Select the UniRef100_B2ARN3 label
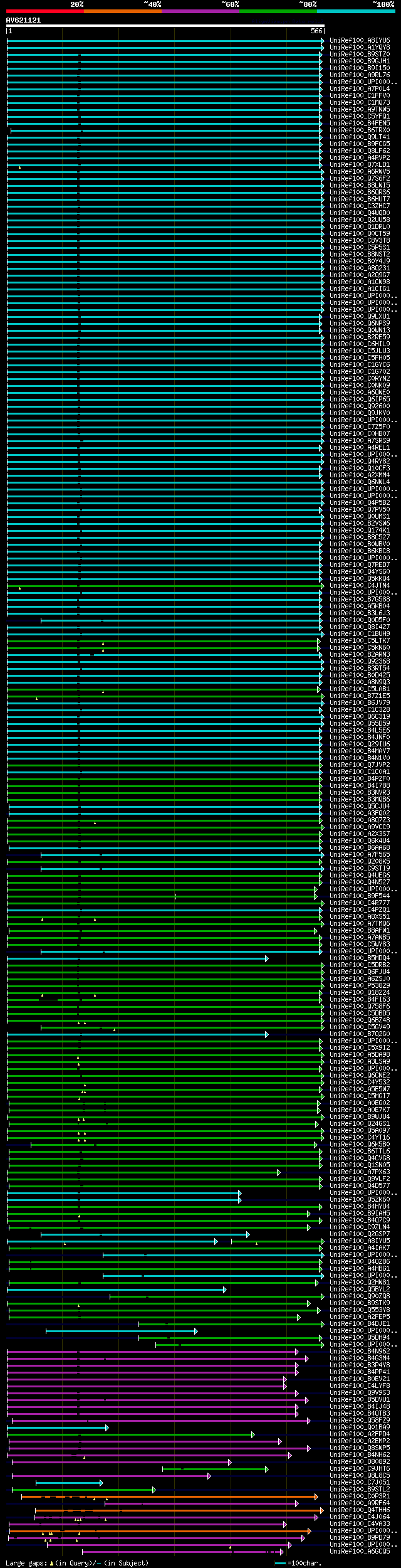This screenshot has width=401, height=1568. pyautogui.click(x=360, y=654)
